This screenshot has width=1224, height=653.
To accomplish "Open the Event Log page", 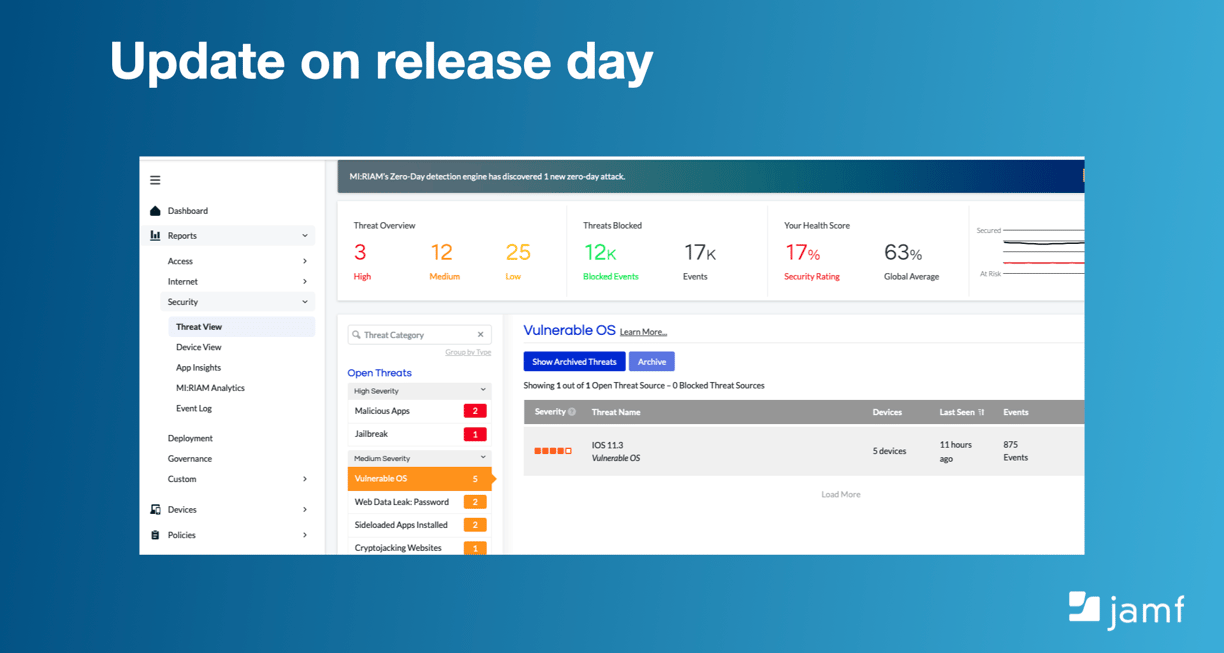I will coord(194,408).
